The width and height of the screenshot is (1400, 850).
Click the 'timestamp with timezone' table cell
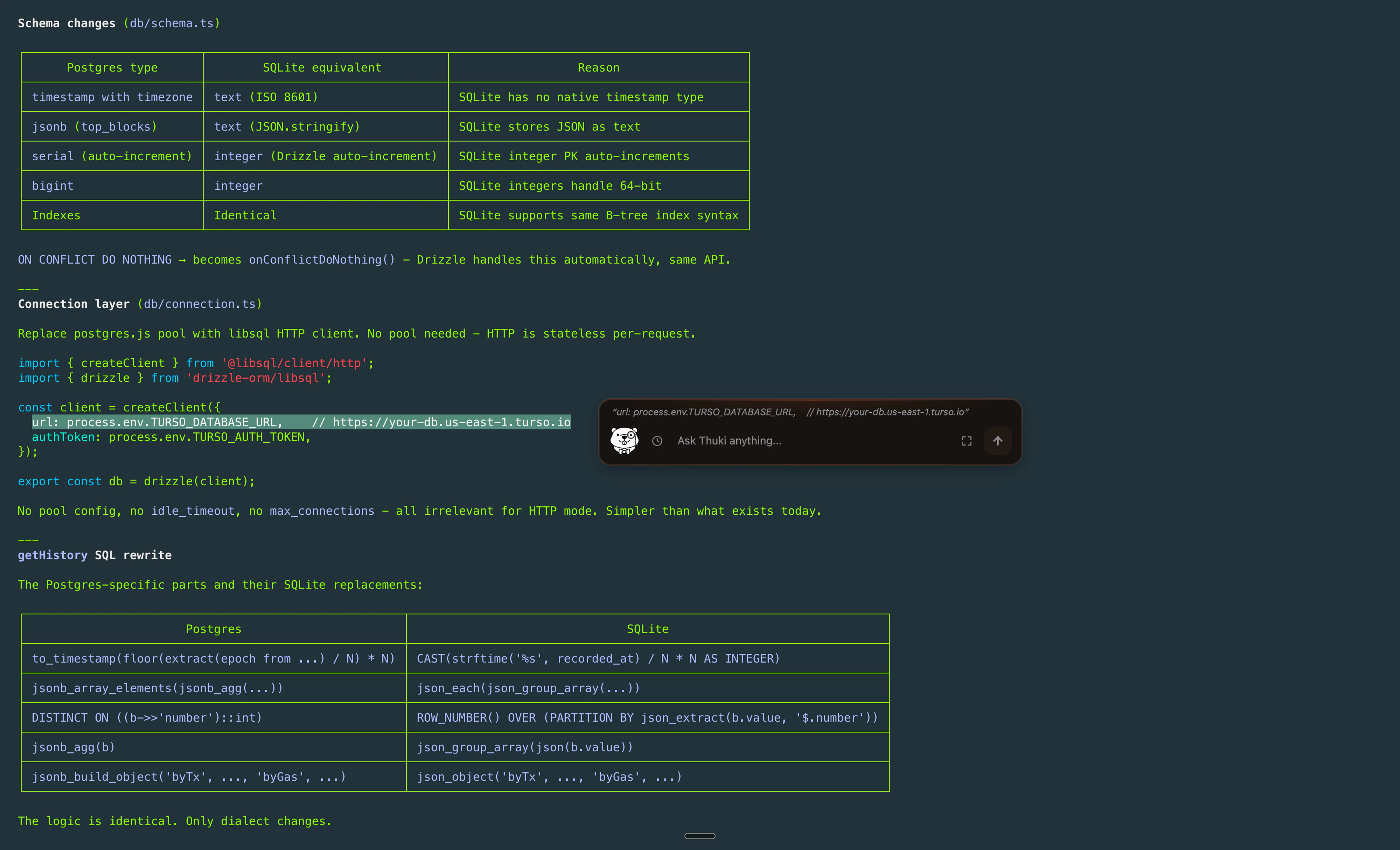(112, 97)
